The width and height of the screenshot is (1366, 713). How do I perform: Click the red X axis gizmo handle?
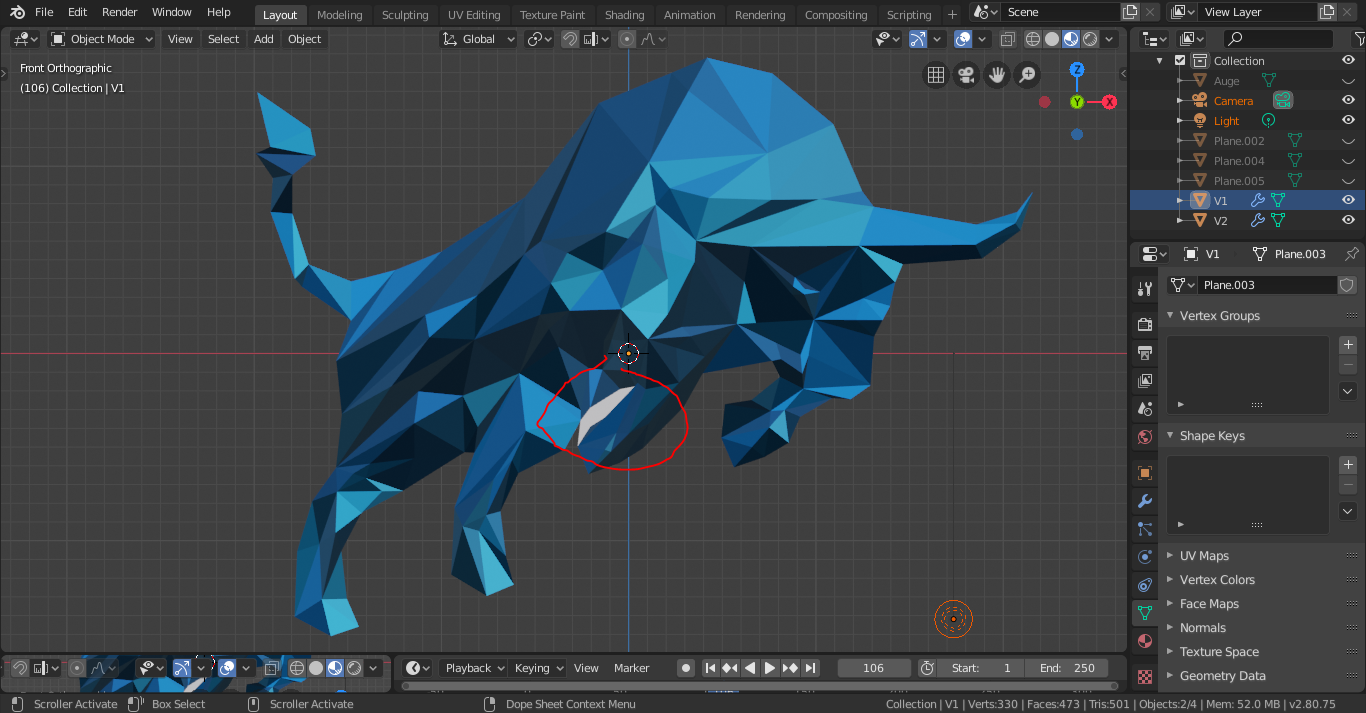[x=1109, y=102]
